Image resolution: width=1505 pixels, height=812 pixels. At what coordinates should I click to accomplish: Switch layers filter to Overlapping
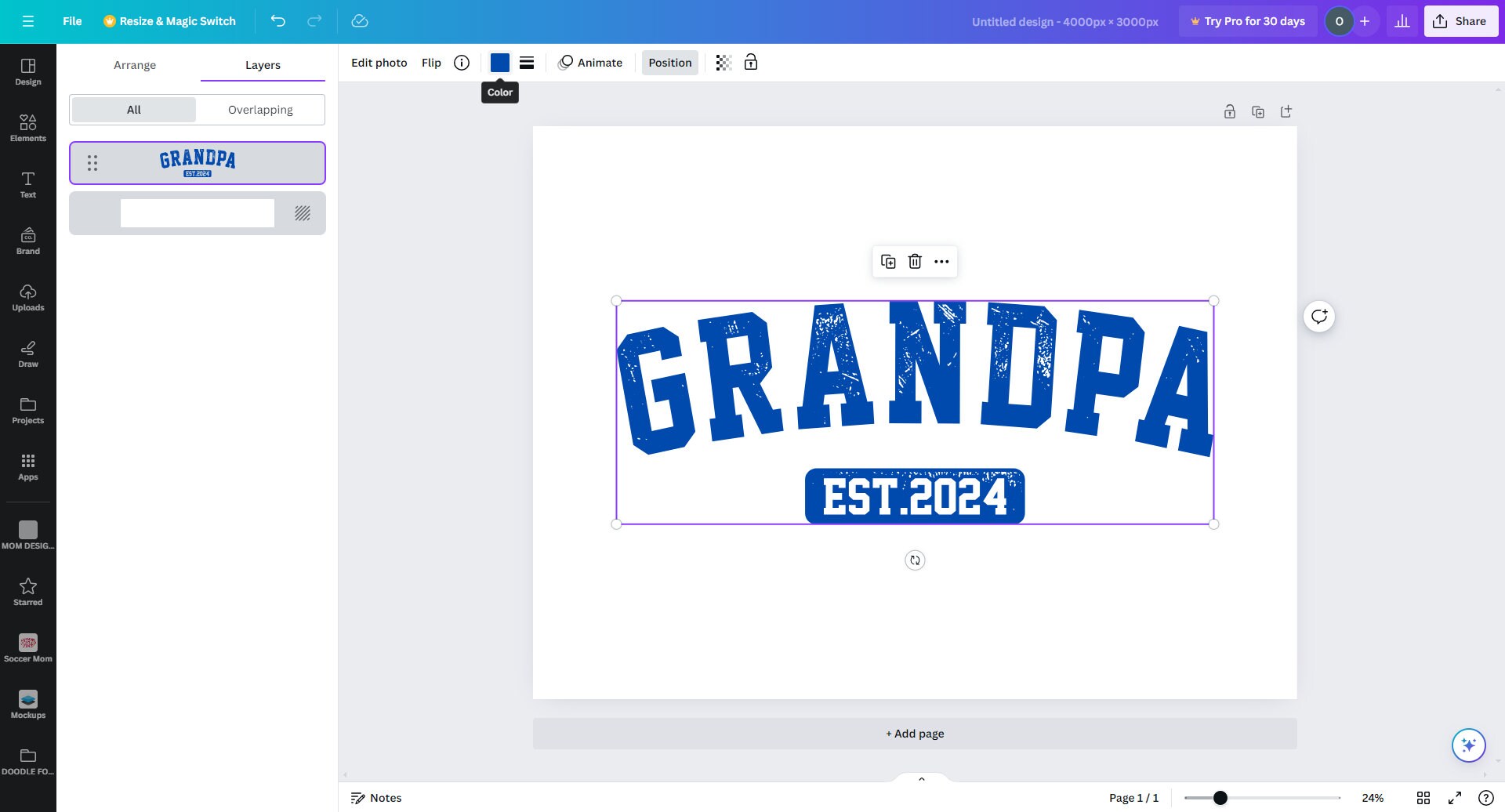point(259,110)
